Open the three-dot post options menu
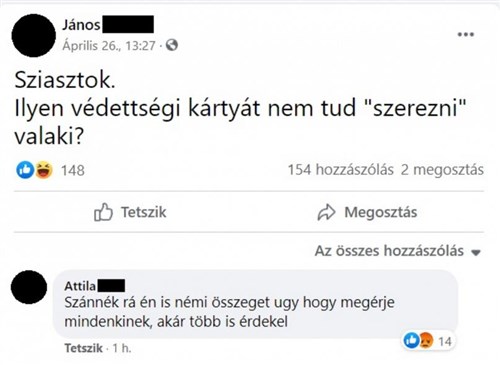The image size is (500, 365). click(x=466, y=34)
